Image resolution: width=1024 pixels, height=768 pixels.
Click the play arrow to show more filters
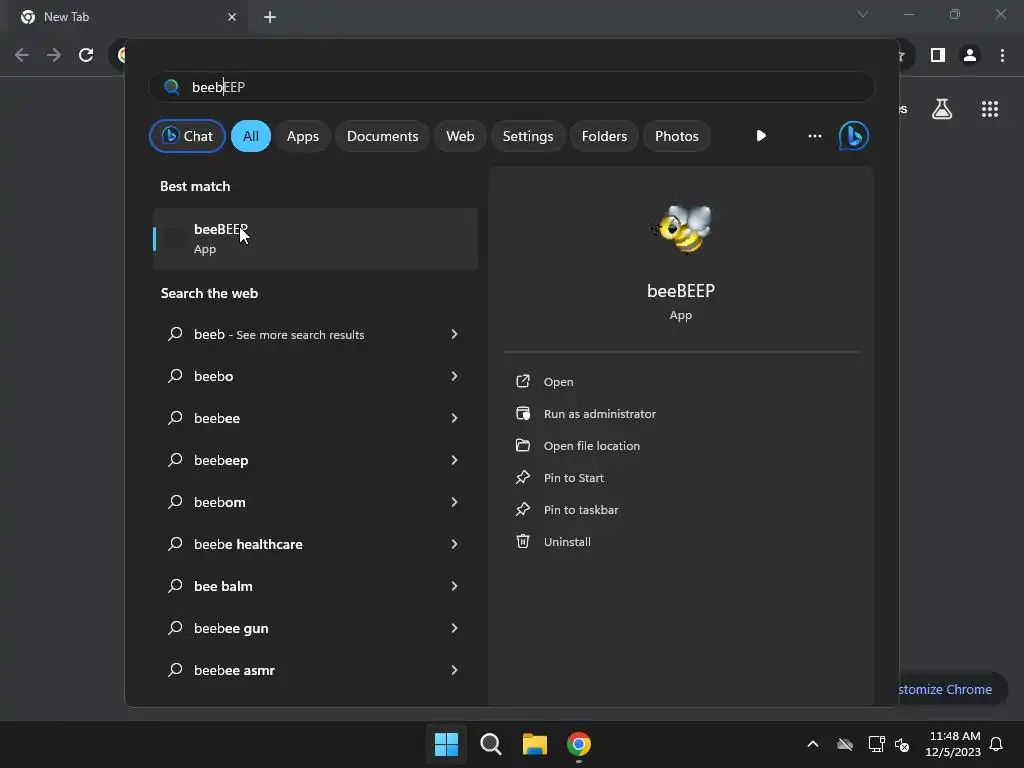coord(761,136)
